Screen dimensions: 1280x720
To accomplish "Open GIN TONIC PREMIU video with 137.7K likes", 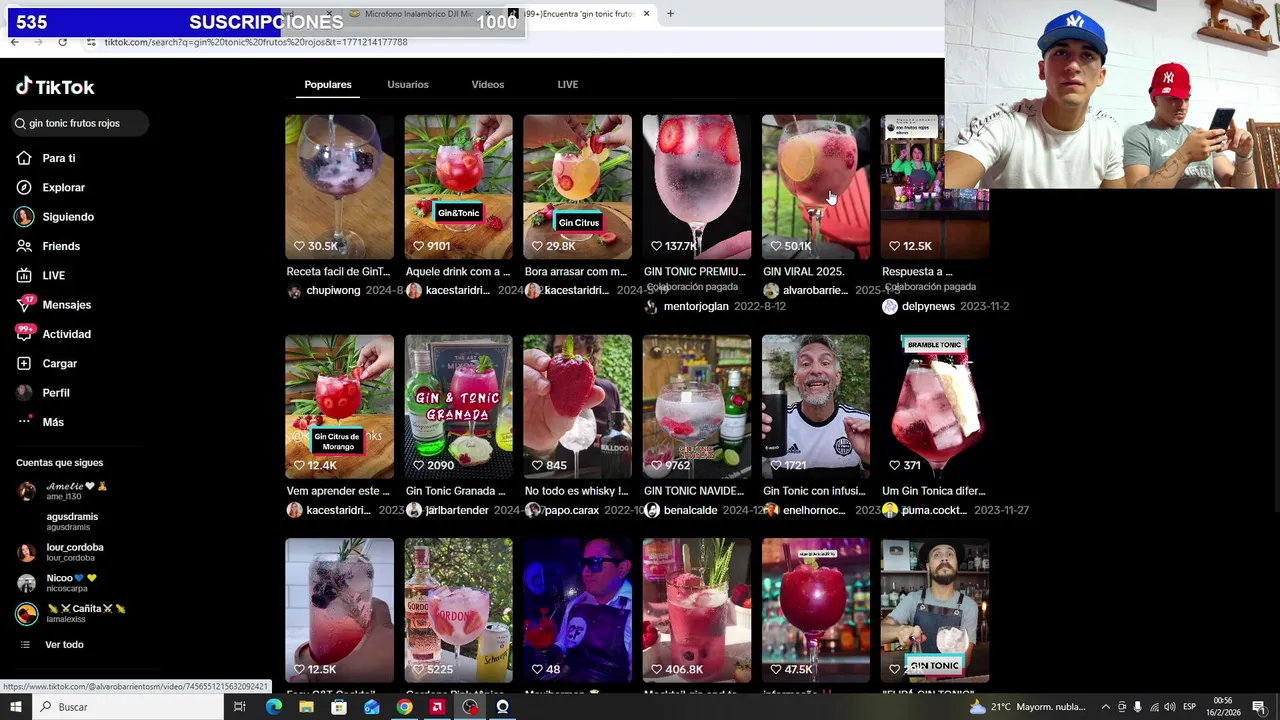I will click(x=697, y=187).
